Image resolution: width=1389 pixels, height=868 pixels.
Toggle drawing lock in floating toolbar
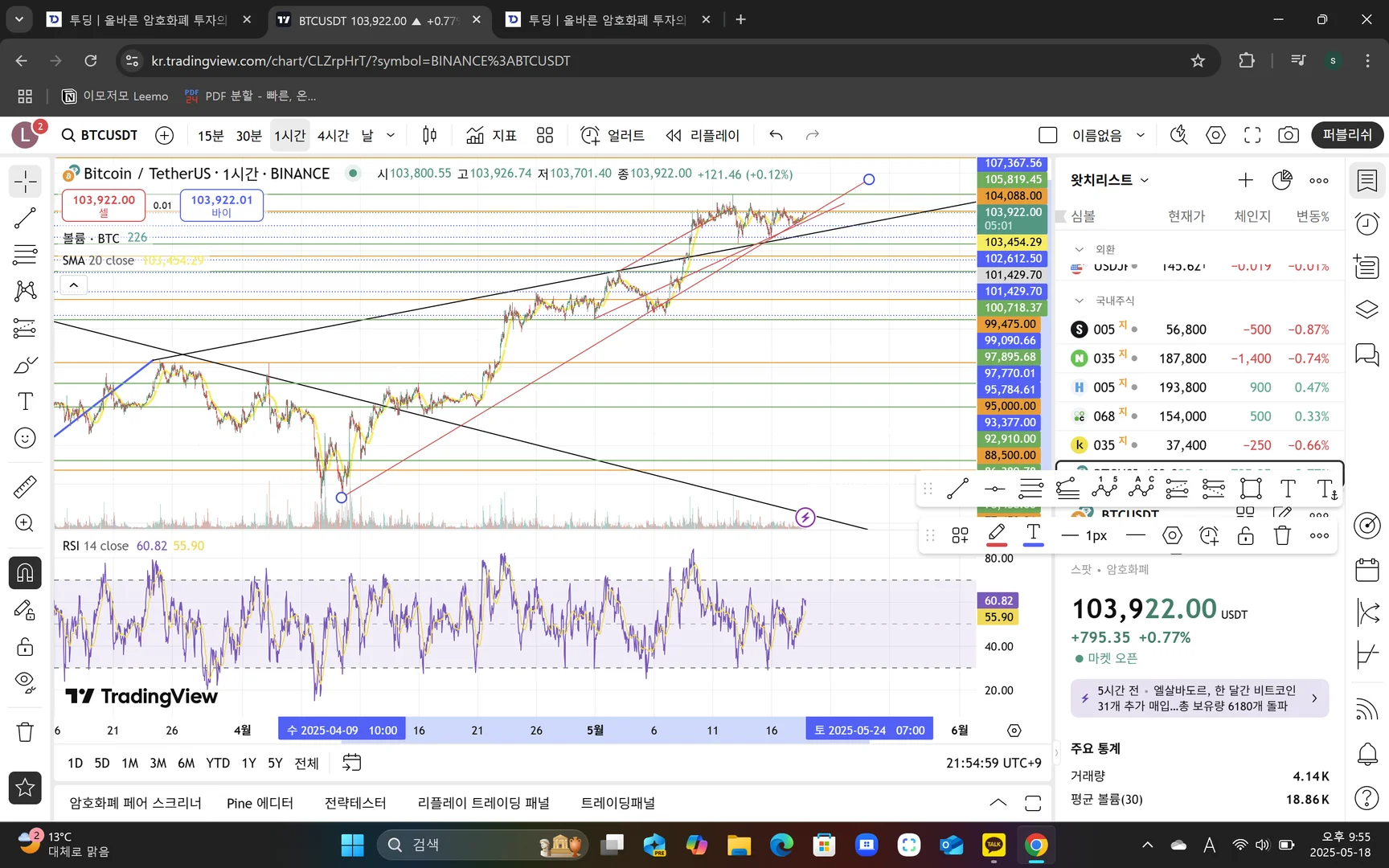[x=1245, y=535]
